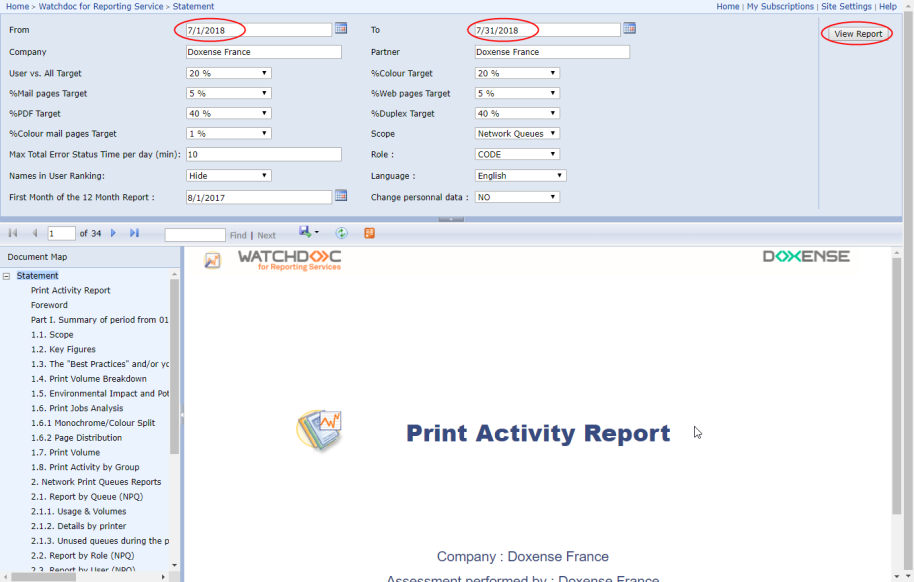Click the Find text input field
Screen dimensions: 914x582
195,235
